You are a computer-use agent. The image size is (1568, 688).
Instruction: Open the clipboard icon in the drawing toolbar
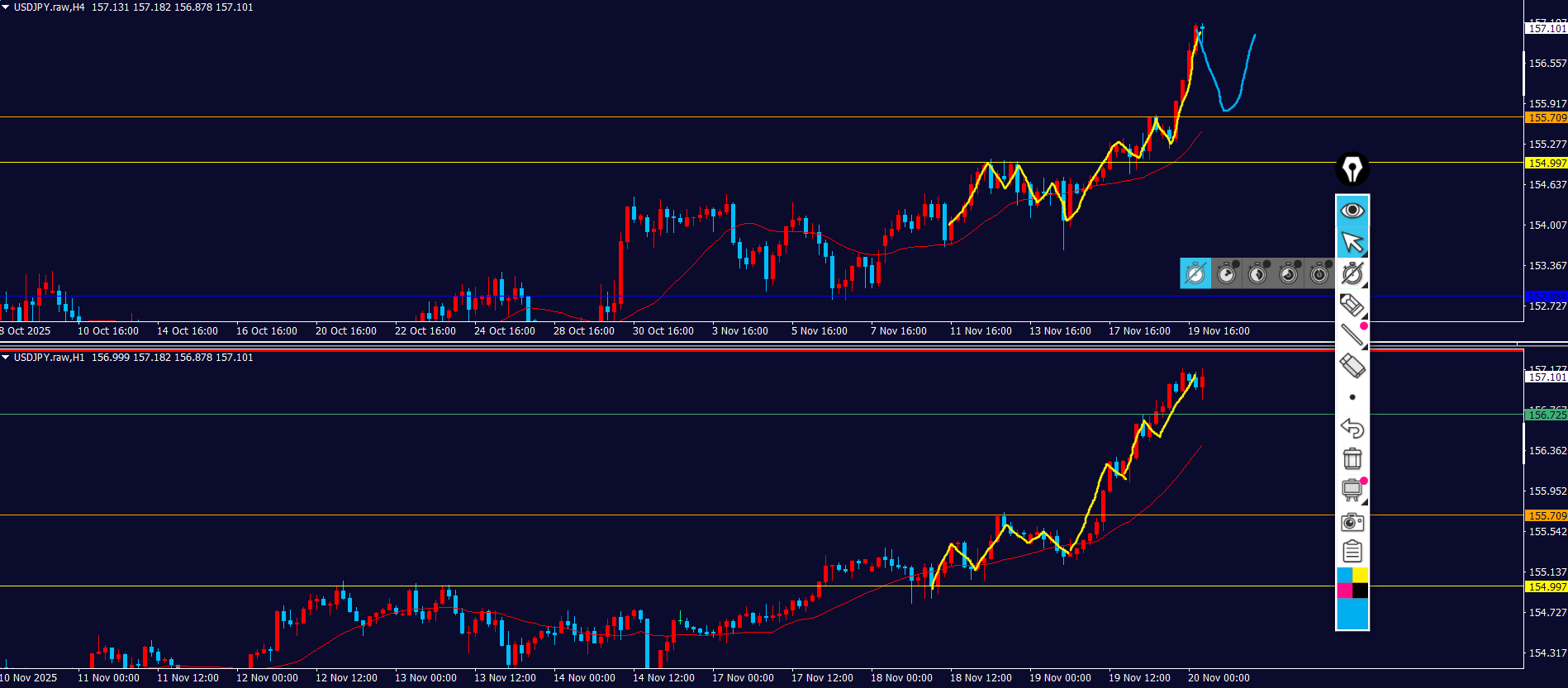pos(1352,551)
